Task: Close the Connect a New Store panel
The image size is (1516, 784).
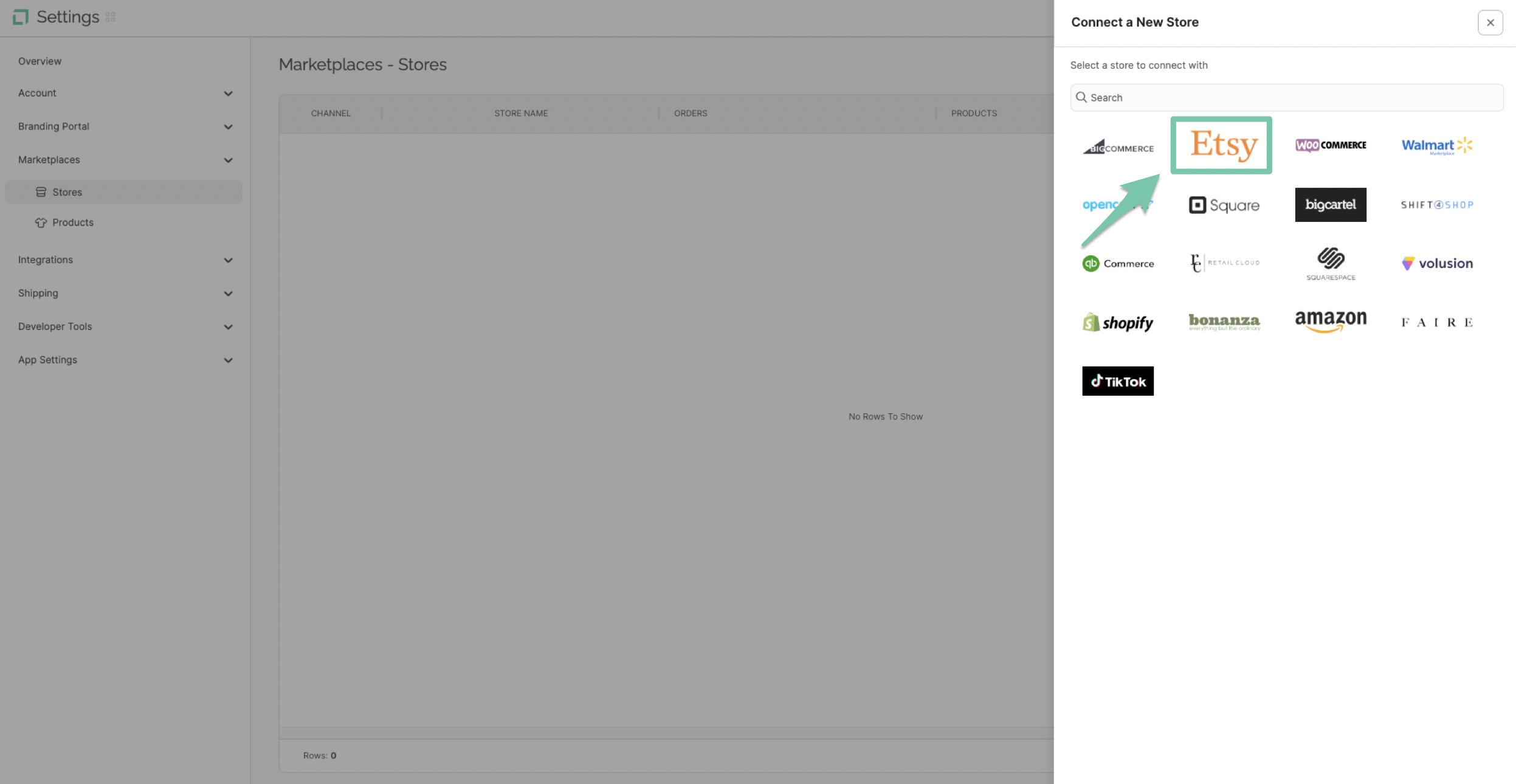Action: click(x=1490, y=22)
